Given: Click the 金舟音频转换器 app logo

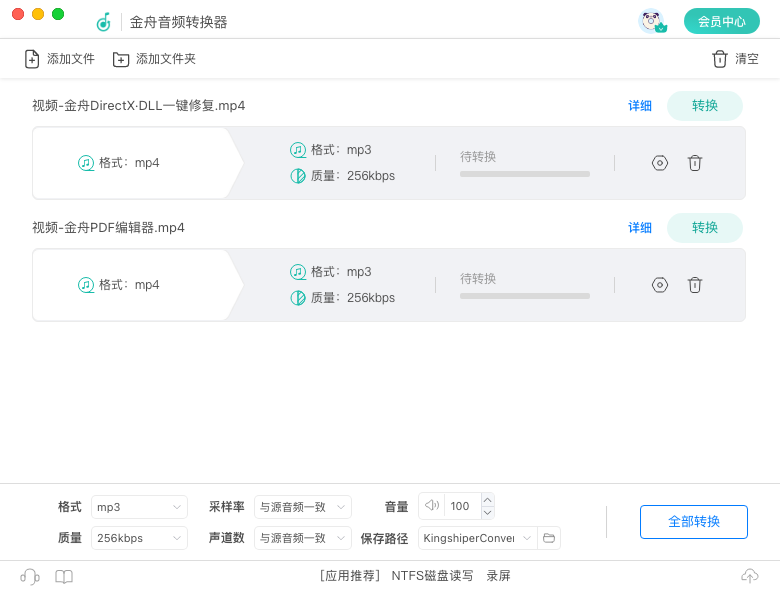Looking at the screenshot, I should click(104, 22).
